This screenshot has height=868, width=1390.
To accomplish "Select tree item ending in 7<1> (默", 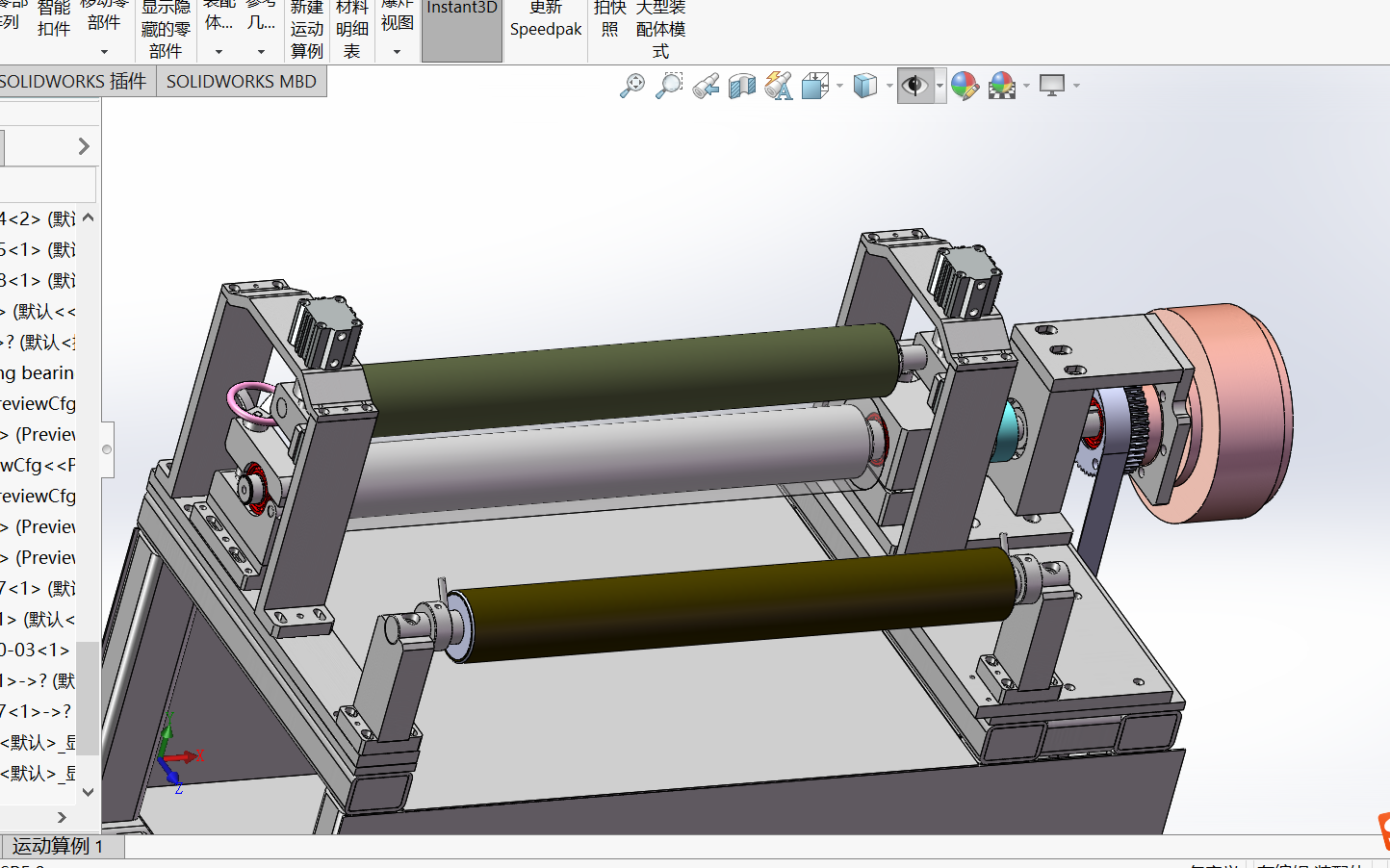I will point(39,588).
